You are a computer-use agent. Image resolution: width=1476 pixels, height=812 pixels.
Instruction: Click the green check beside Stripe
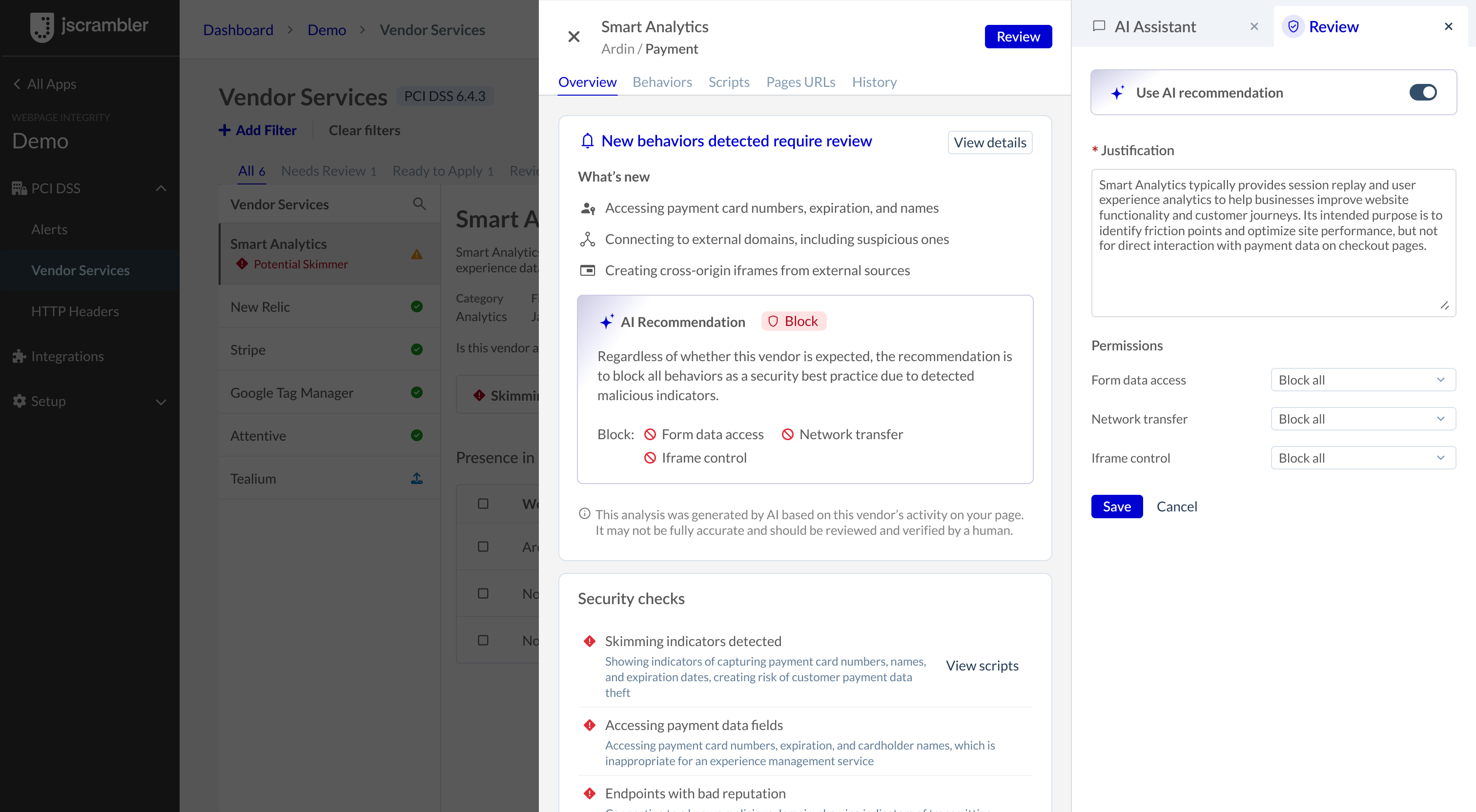point(416,349)
